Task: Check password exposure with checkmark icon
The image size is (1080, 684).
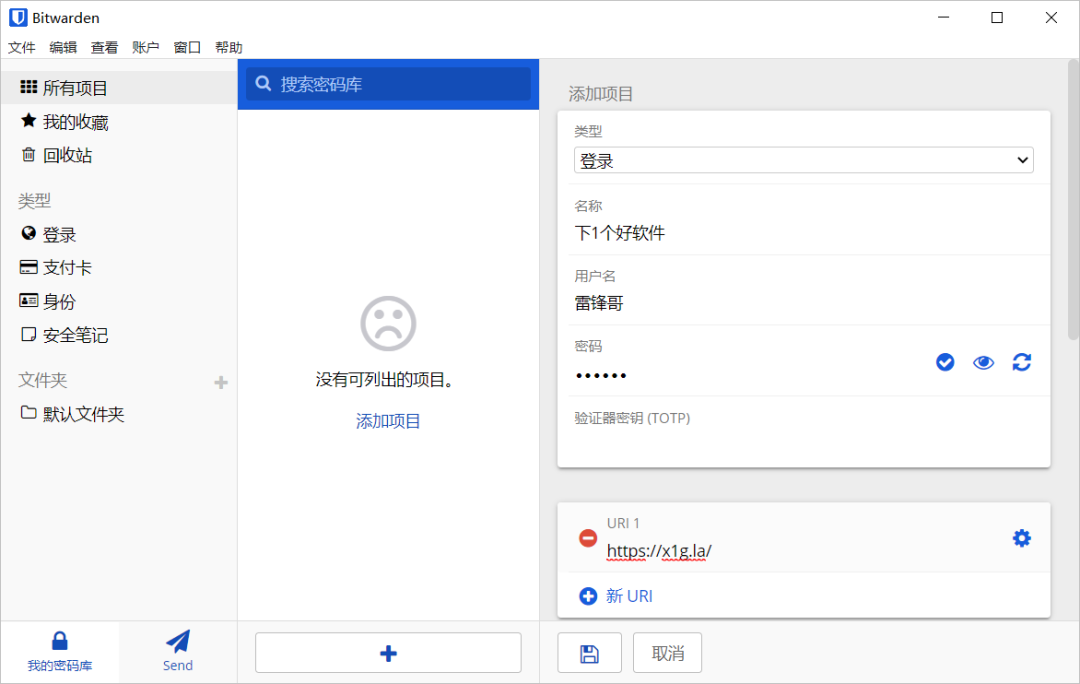Action: tap(945, 362)
